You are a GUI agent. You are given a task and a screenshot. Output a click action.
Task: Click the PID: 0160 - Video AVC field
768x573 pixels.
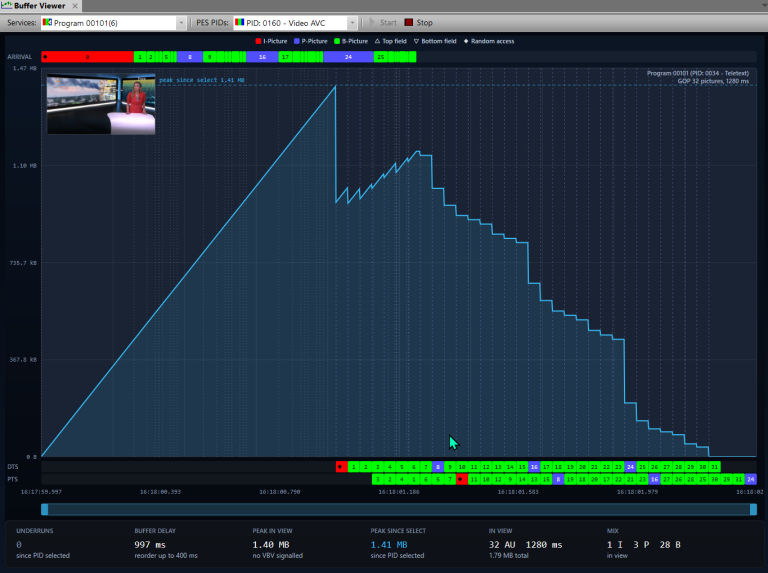[x=295, y=23]
